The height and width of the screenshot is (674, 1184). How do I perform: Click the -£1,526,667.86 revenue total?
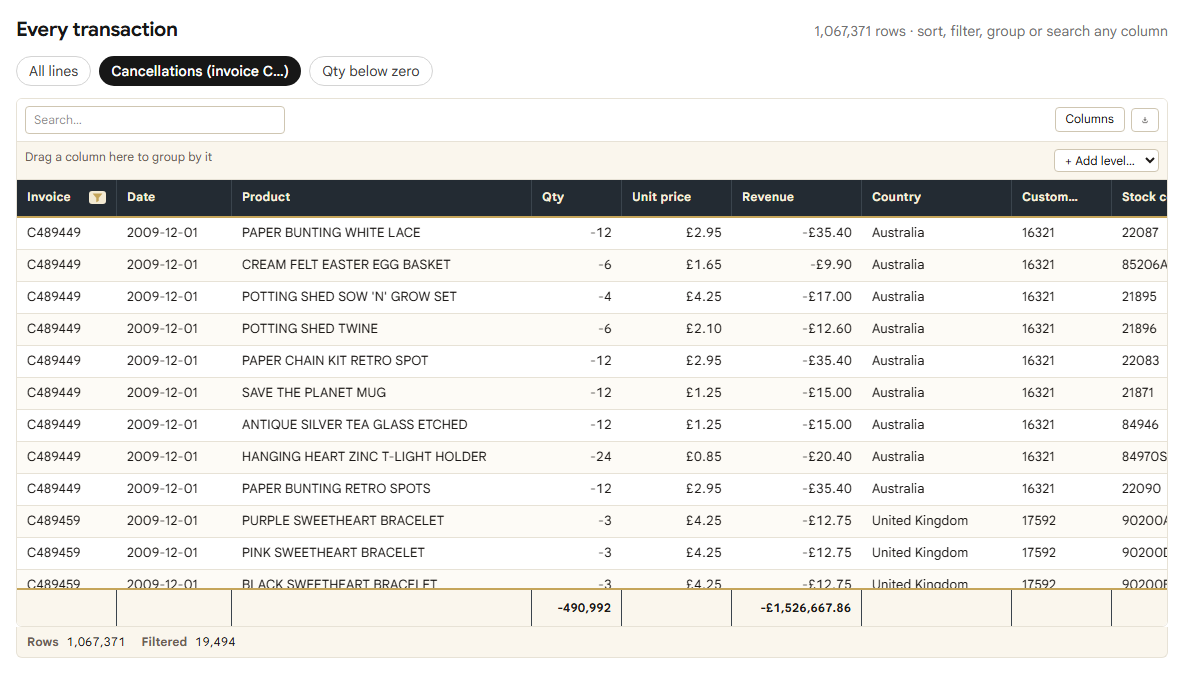click(806, 608)
